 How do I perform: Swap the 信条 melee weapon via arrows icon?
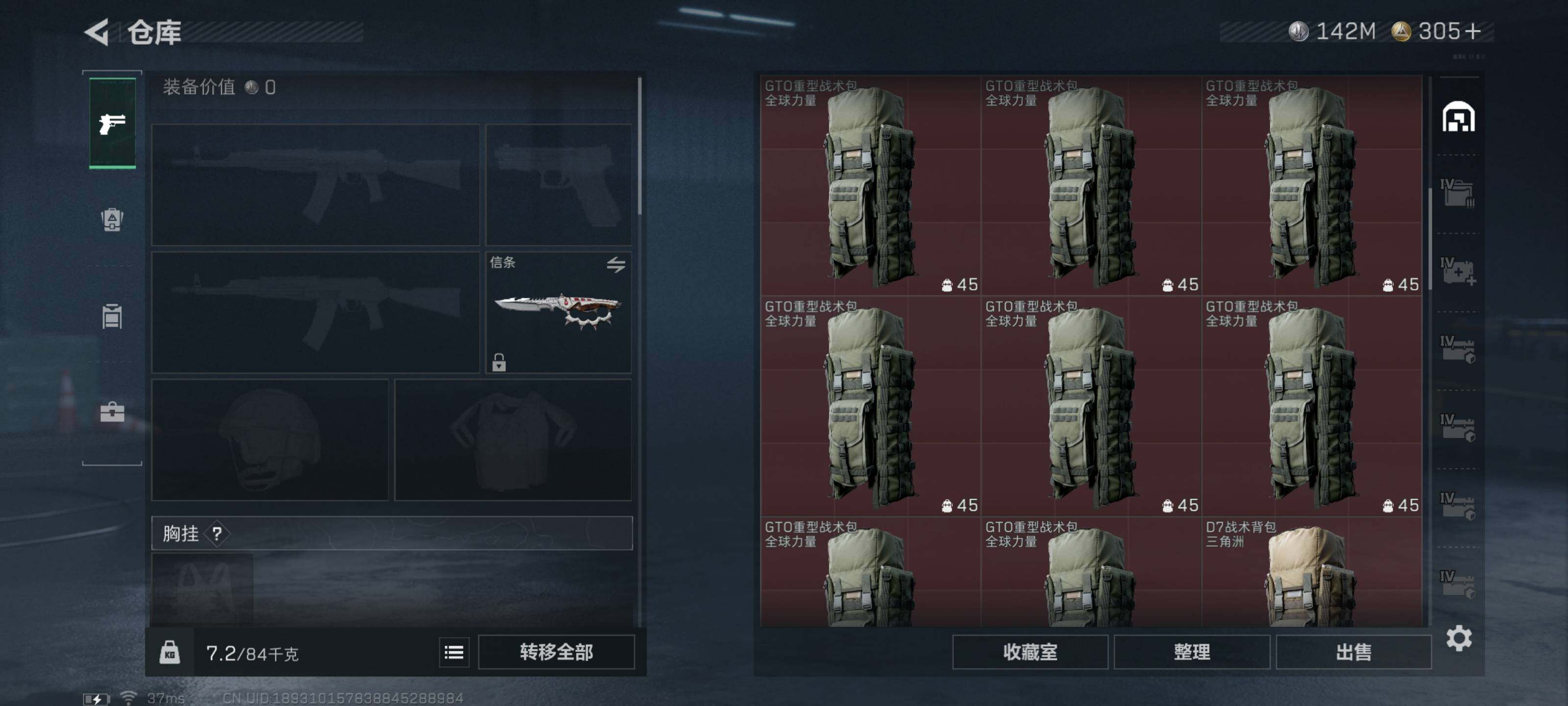tap(615, 264)
